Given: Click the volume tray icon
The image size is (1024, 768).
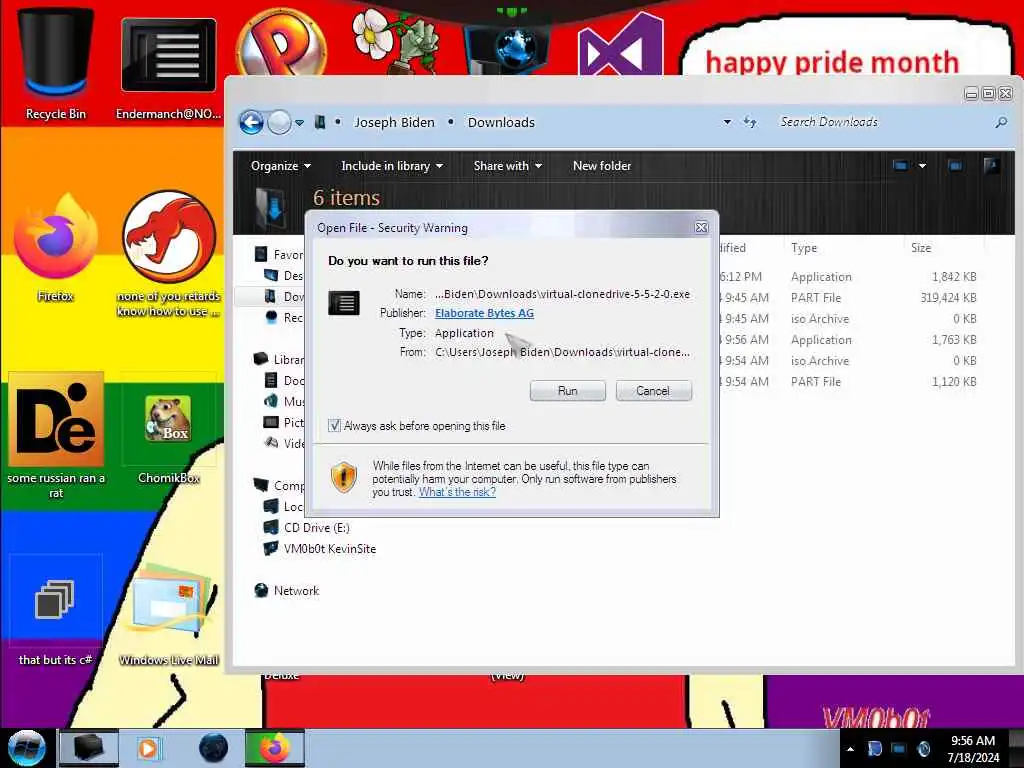Looking at the screenshot, I should point(923,749).
